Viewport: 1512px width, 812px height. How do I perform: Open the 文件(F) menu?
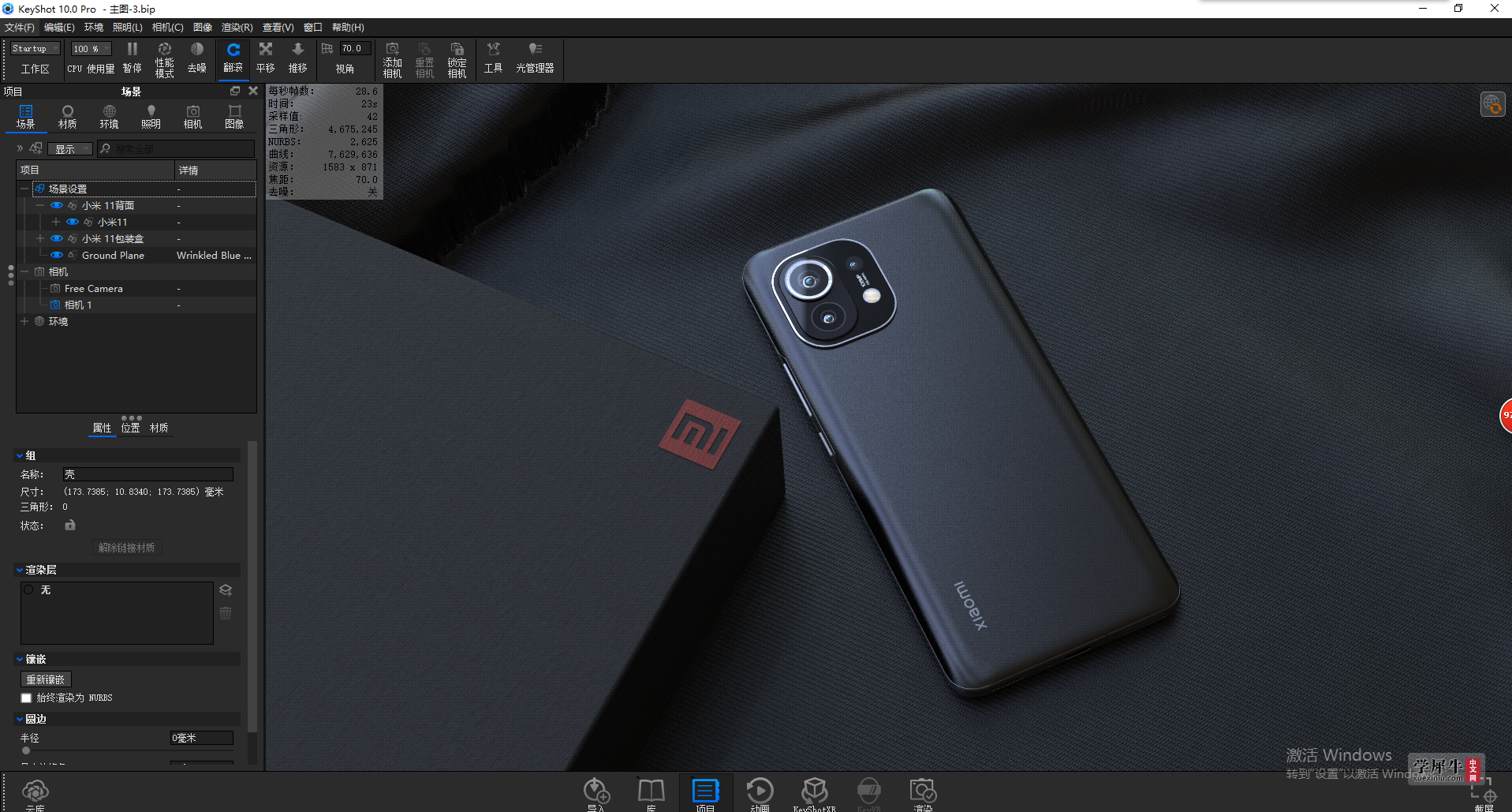click(20, 28)
